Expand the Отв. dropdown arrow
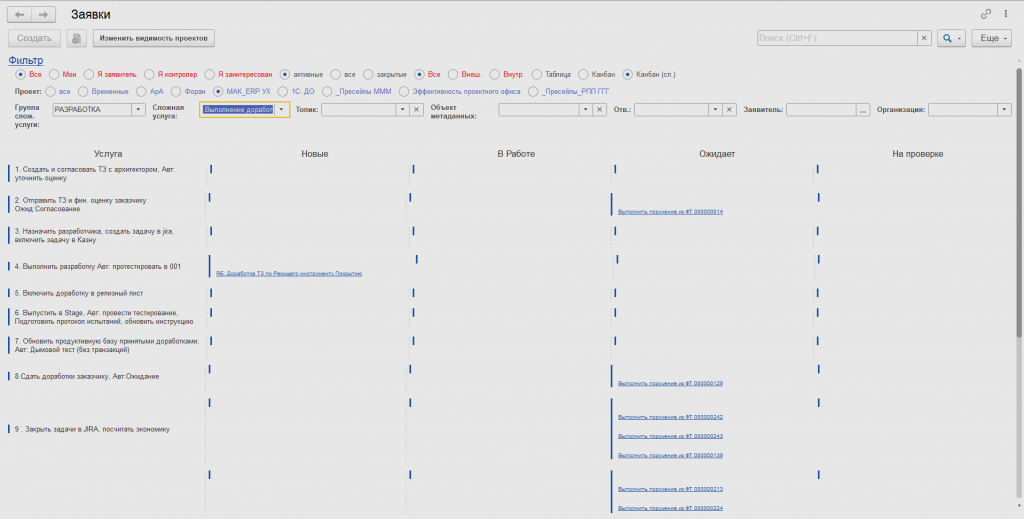The image size is (1024, 519). (716, 110)
